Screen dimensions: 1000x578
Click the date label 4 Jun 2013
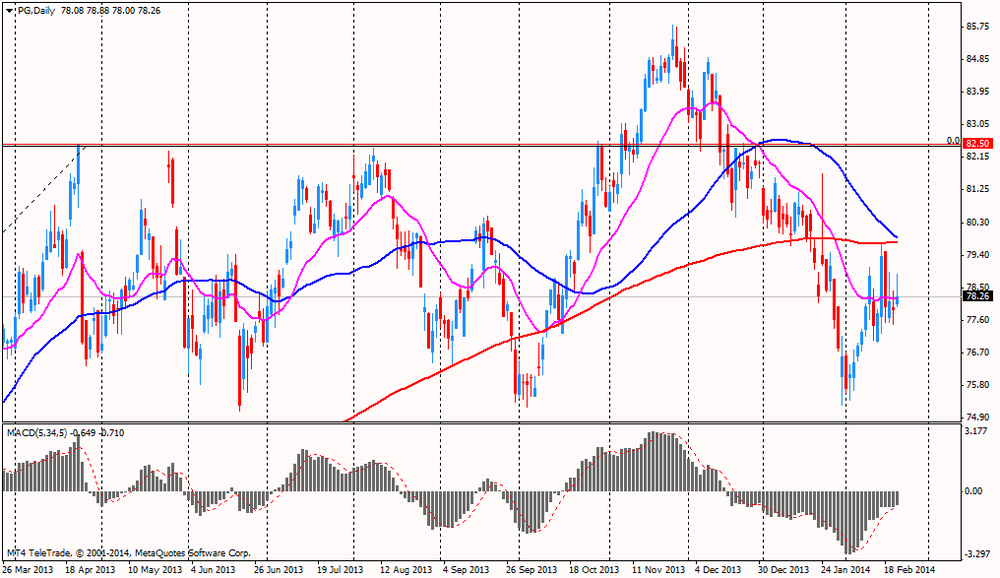[213, 569]
